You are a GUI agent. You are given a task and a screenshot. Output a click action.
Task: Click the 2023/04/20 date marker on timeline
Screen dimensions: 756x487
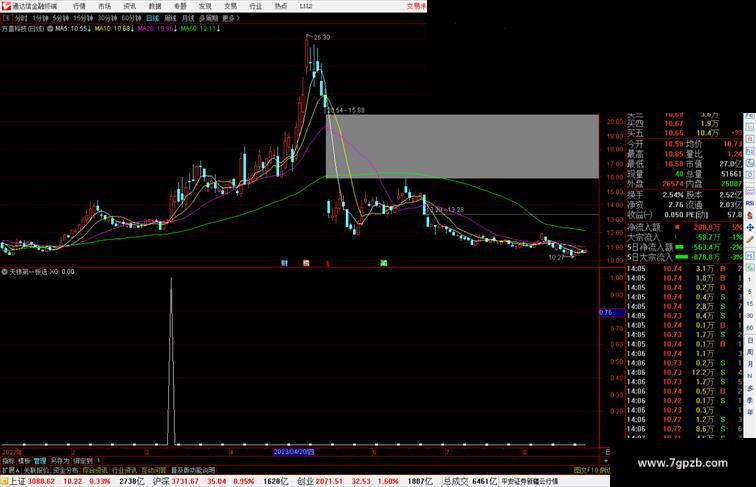tap(294, 452)
